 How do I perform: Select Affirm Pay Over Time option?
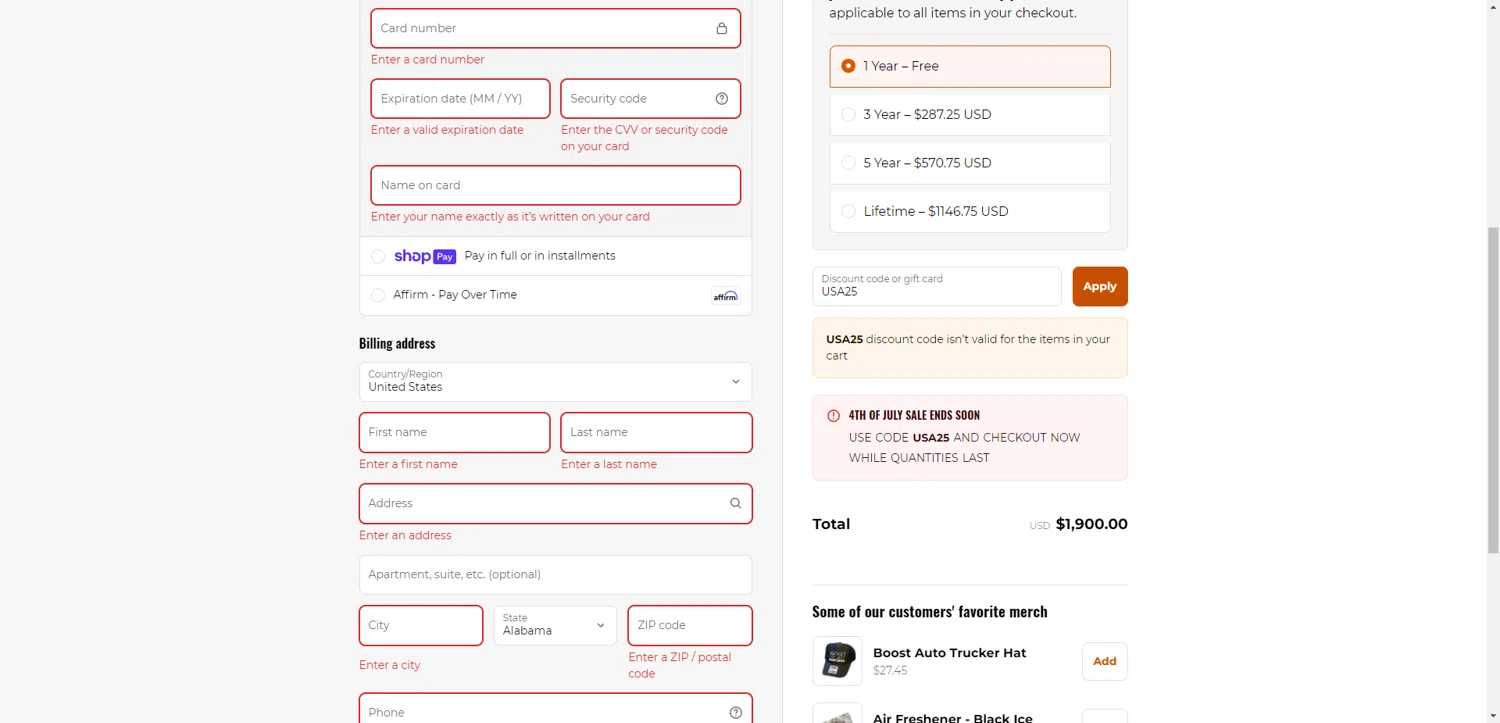[378, 295]
